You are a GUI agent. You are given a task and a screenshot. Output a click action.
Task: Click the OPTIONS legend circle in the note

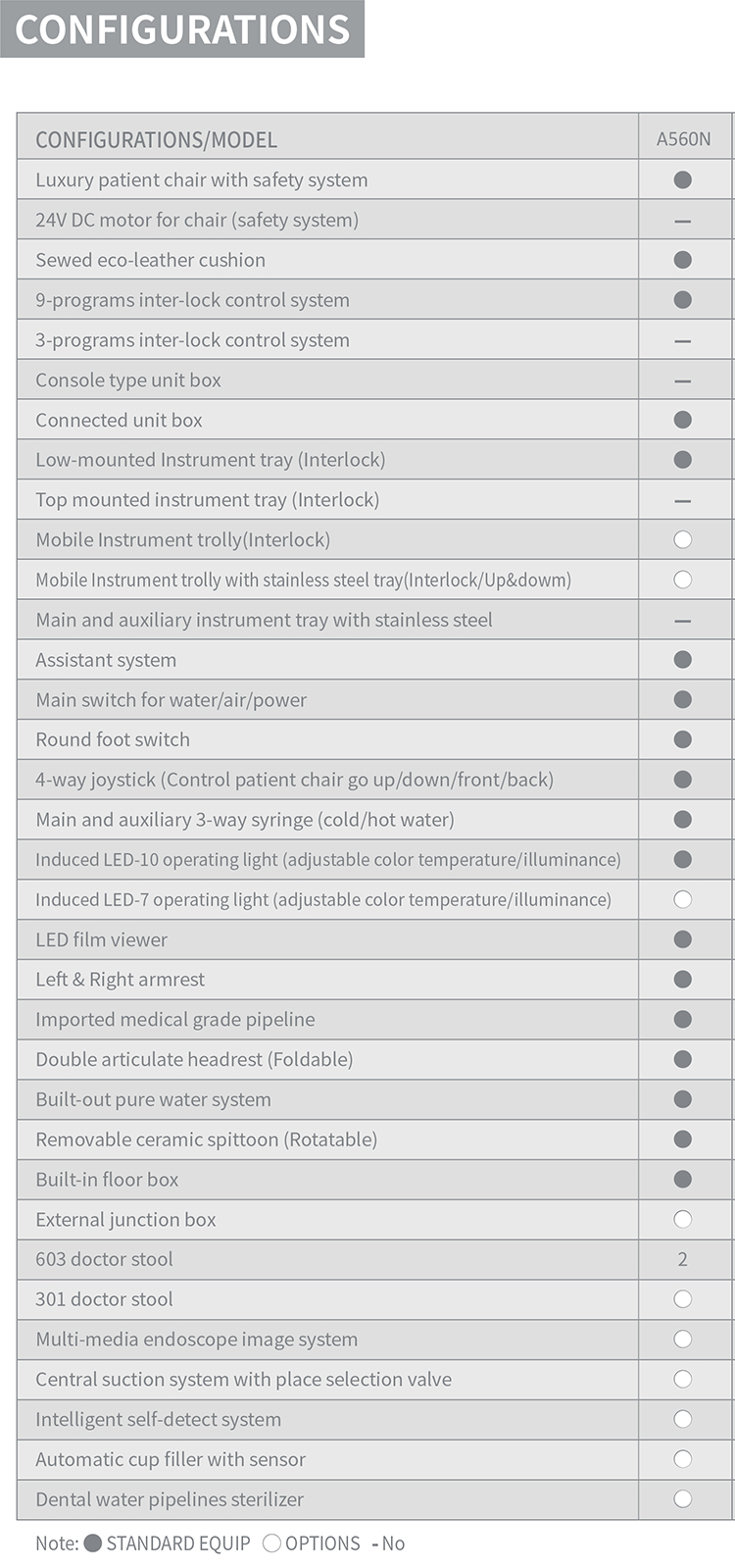272,1543
